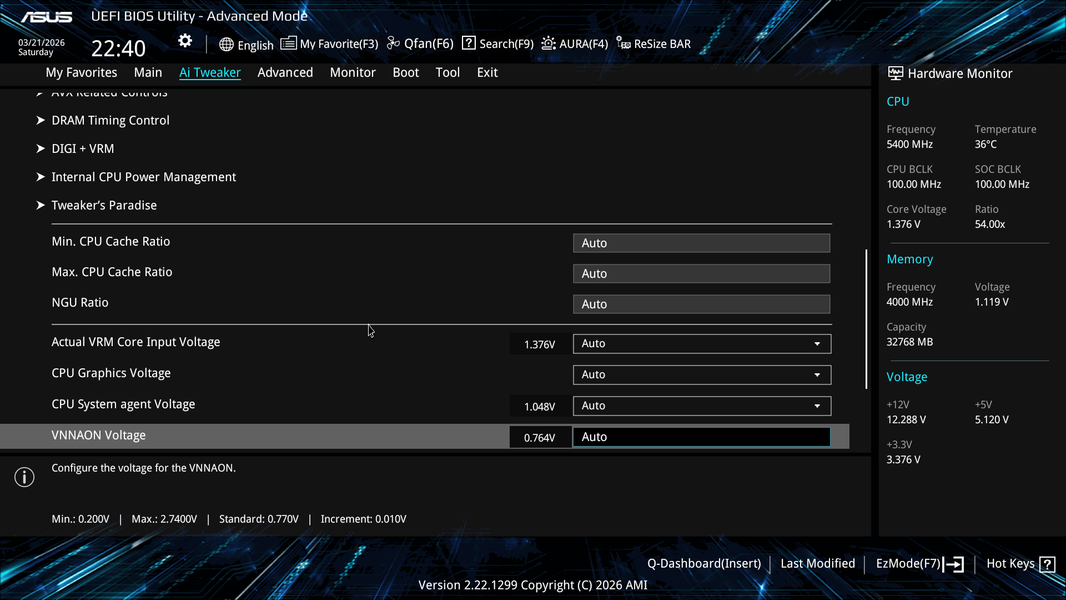Viewport: 1066px width, 600px height.
Task: Click the +12V 12.288 V reading
Action: [x=906, y=420]
